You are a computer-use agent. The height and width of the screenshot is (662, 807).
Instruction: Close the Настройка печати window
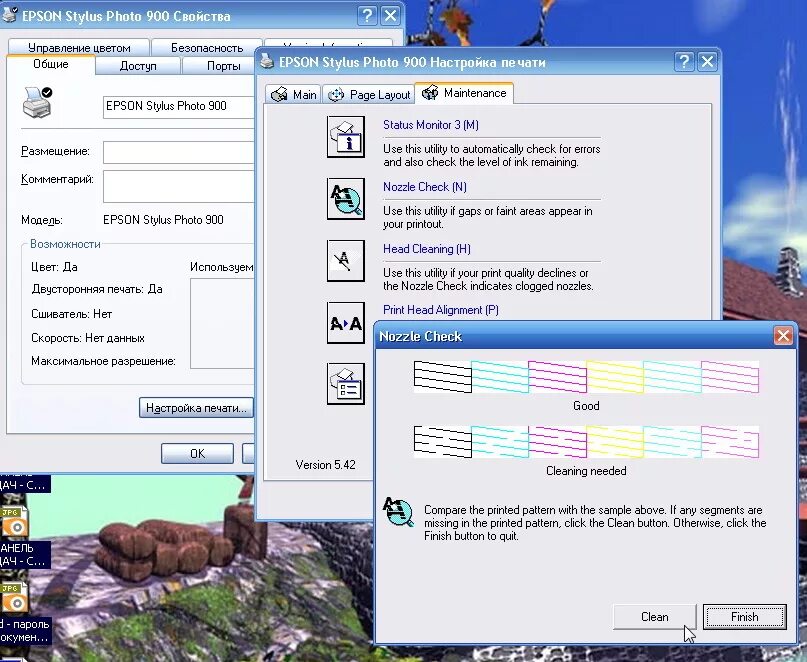[x=708, y=62]
